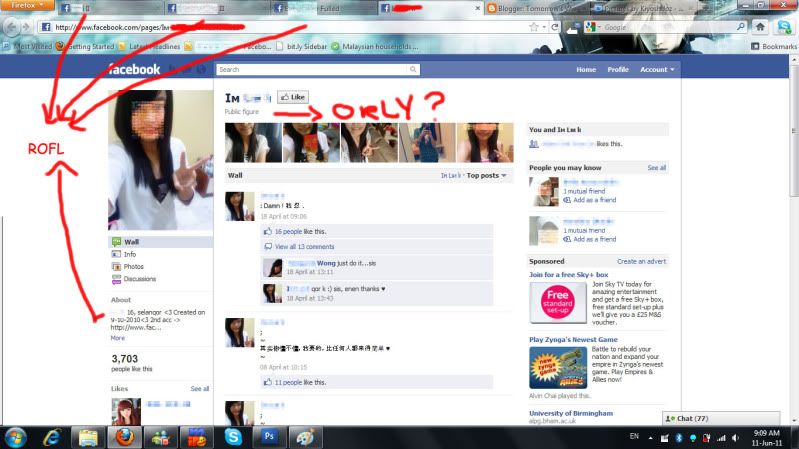This screenshot has height=449, width=799.
Task: Open the bit.ly Sidebar bookmark
Action: [301, 46]
